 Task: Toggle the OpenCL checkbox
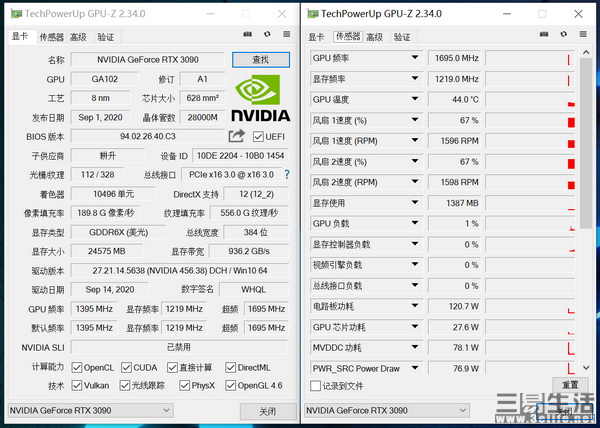(77, 368)
